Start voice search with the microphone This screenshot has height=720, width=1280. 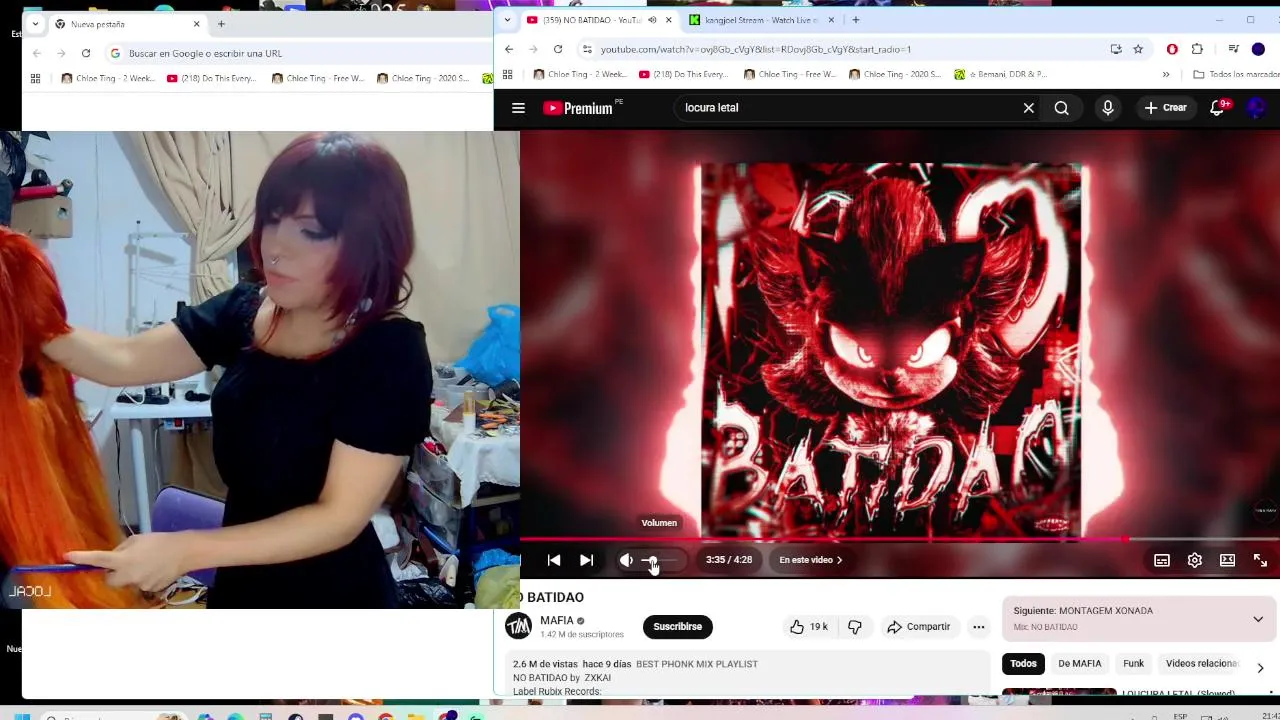(1107, 108)
